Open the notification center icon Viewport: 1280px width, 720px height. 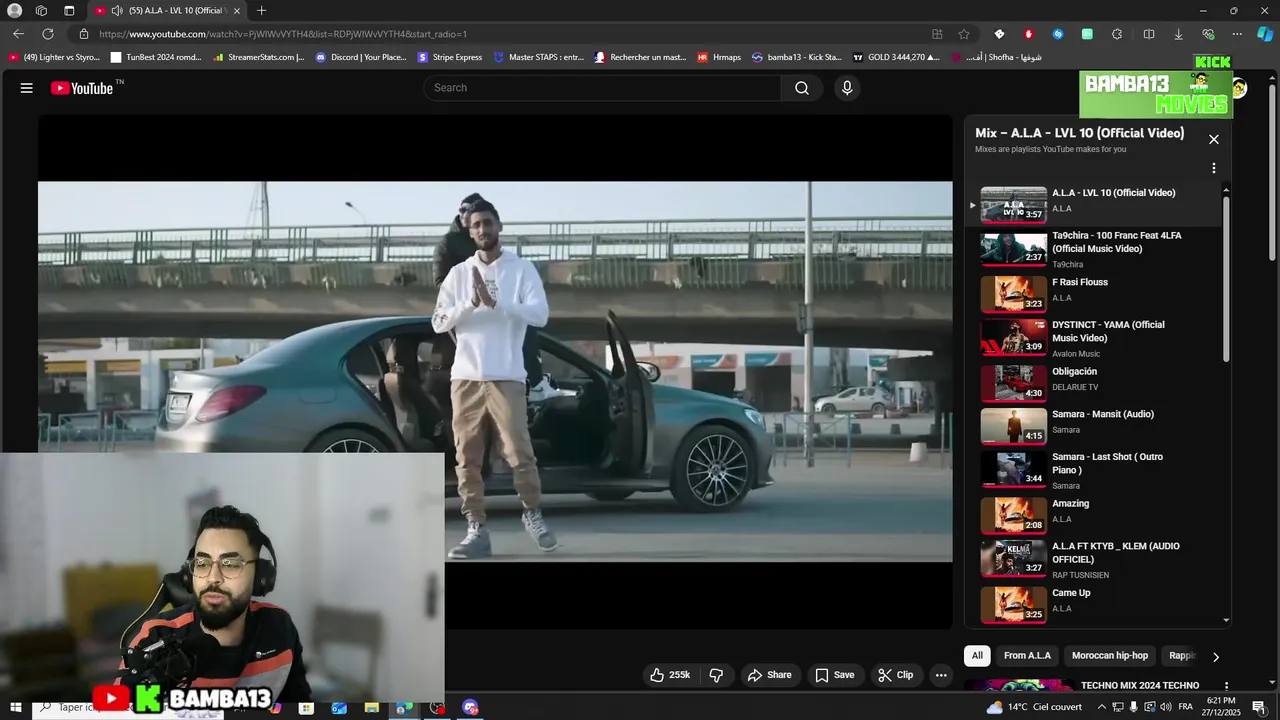click(1259, 707)
